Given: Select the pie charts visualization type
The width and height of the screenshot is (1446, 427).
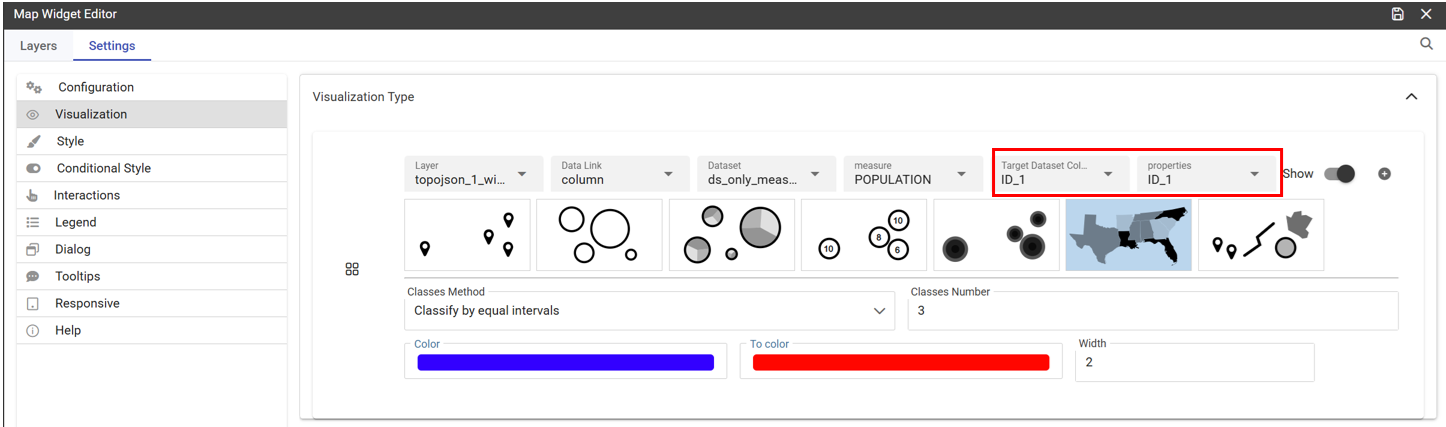Looking at the screenshot, I should pos(732,235).
